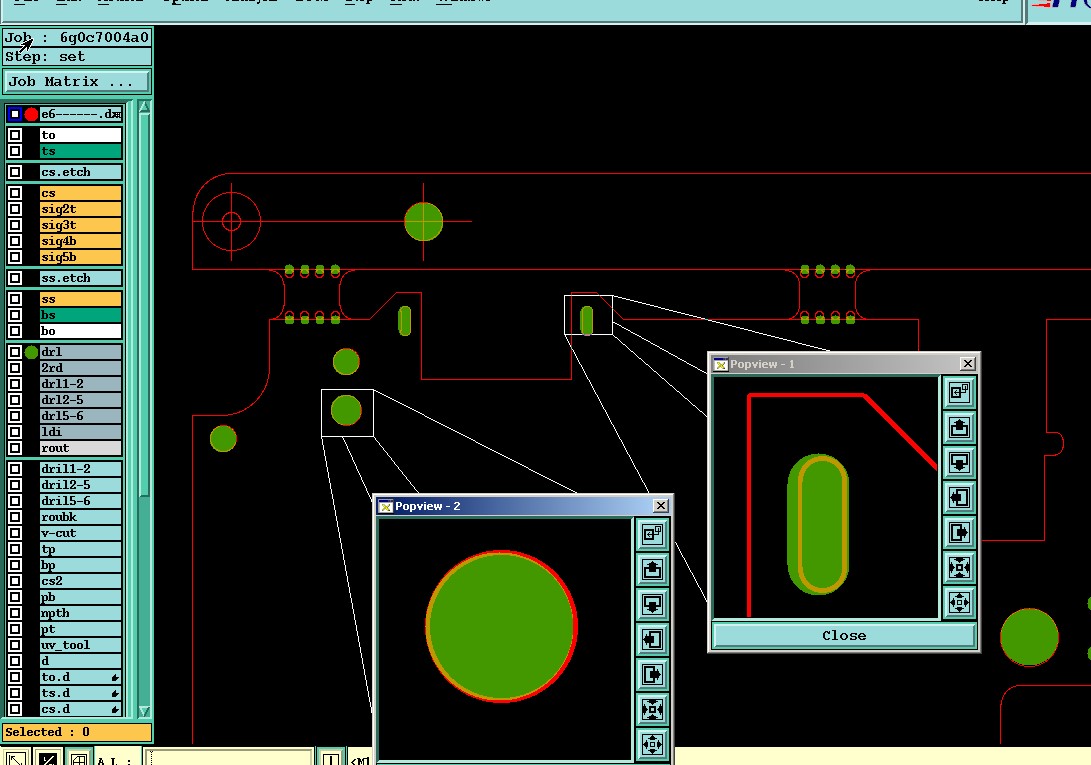Toggle checkbox for the ts layer
Screen dimensions: 1091x765
click(x=15, y=151)
